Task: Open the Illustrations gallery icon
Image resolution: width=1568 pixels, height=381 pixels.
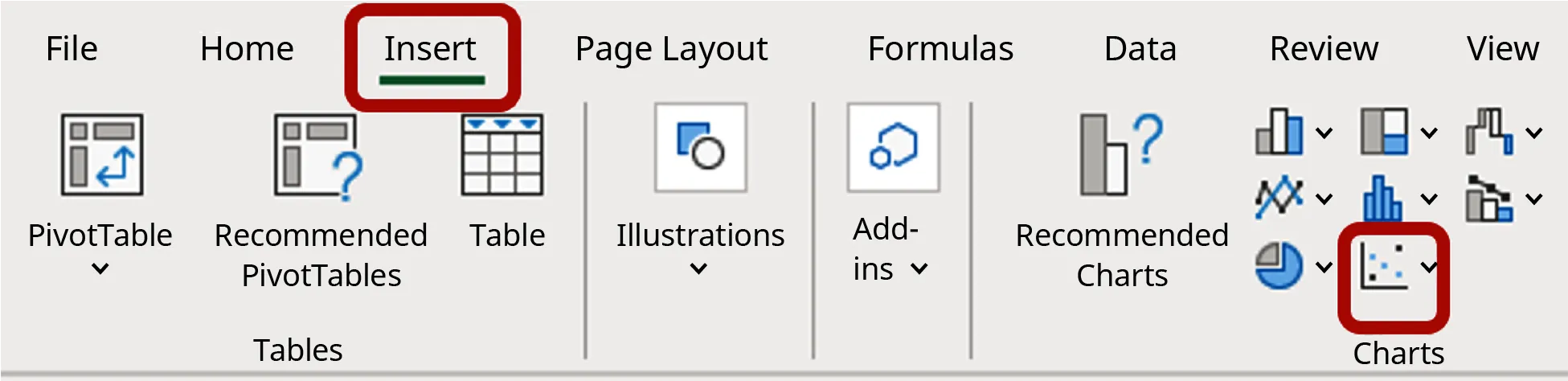Action: click(700, 147)
